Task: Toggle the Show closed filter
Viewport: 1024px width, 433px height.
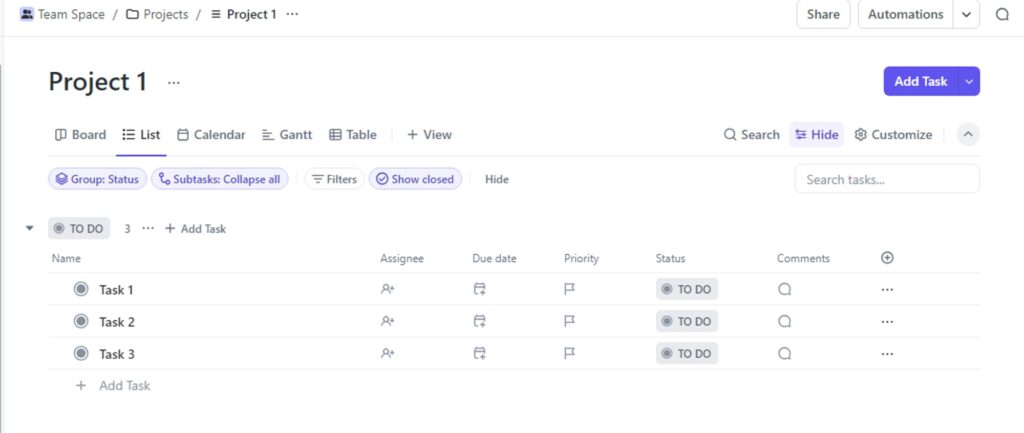Action: click(x=415, y=179)
